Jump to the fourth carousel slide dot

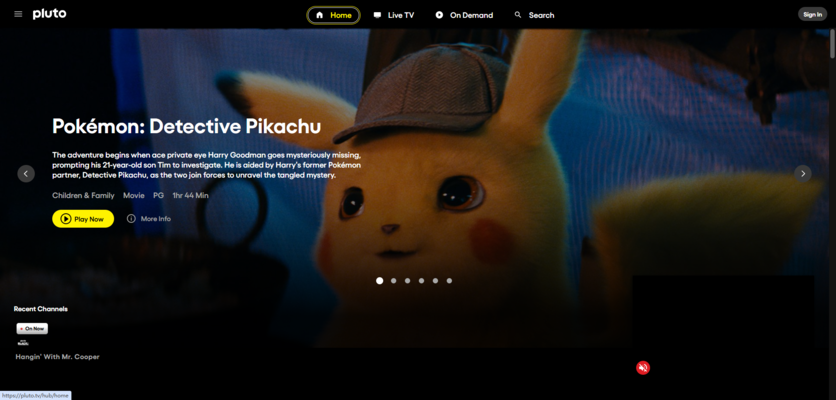click(421, 281)
